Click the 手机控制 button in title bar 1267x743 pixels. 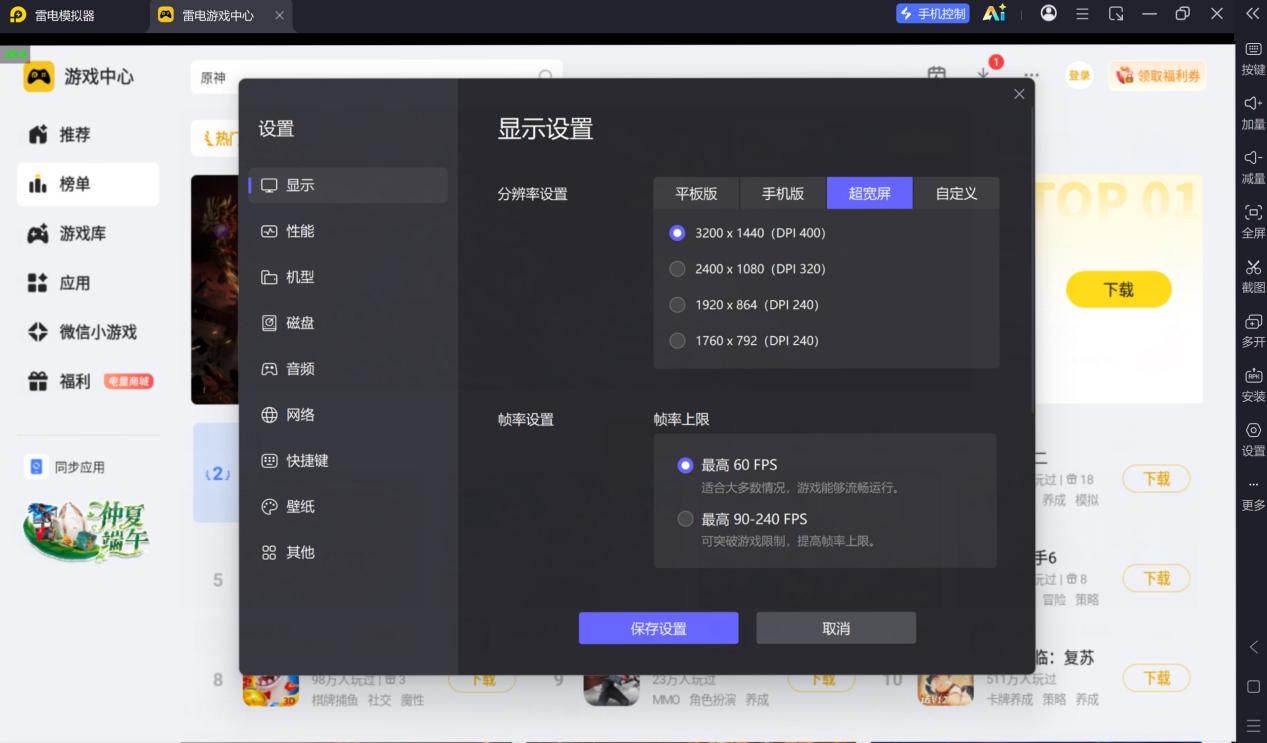[x=933, y=14]
